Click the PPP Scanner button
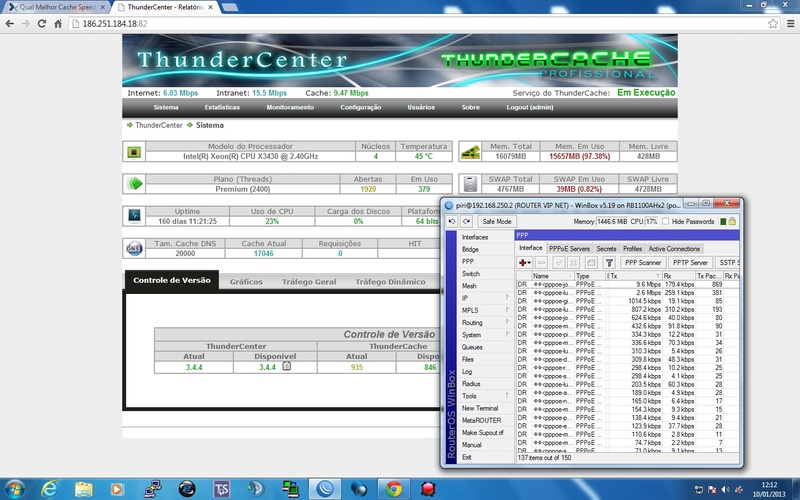Viewport: 800px width, 500px height. click(643, 262)
